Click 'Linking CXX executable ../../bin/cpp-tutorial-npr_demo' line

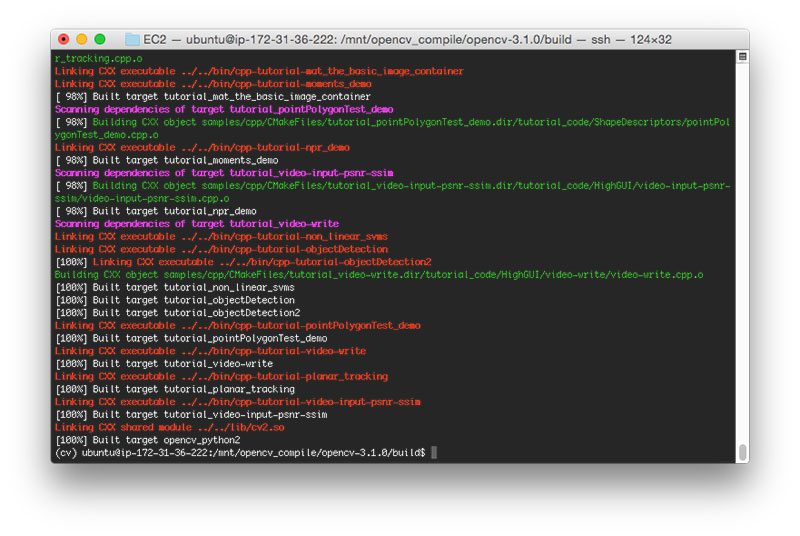click(x=202, y=147)
